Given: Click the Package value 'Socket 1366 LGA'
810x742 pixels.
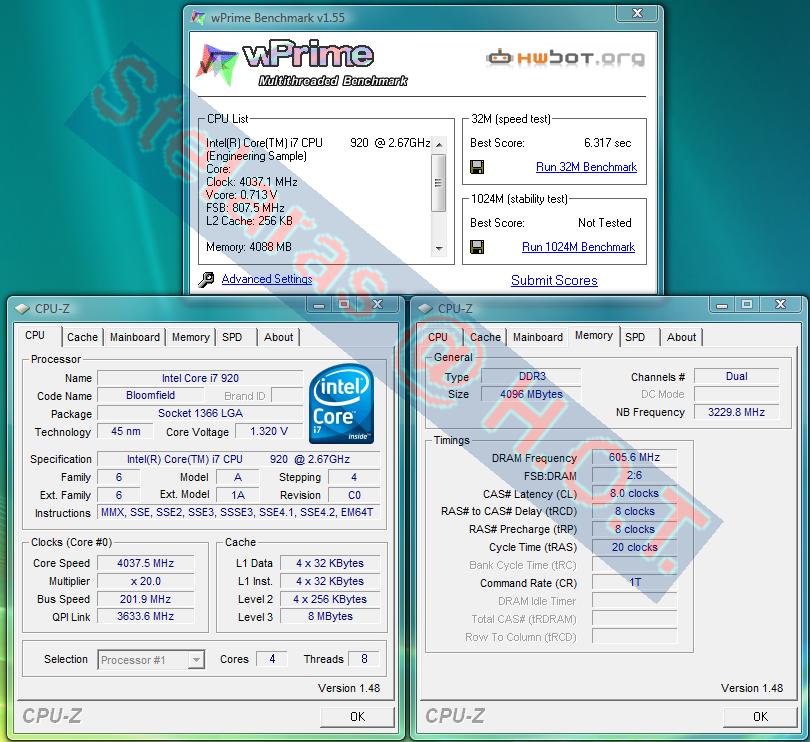Looking at the screenshot, I should tap(200, 413).
